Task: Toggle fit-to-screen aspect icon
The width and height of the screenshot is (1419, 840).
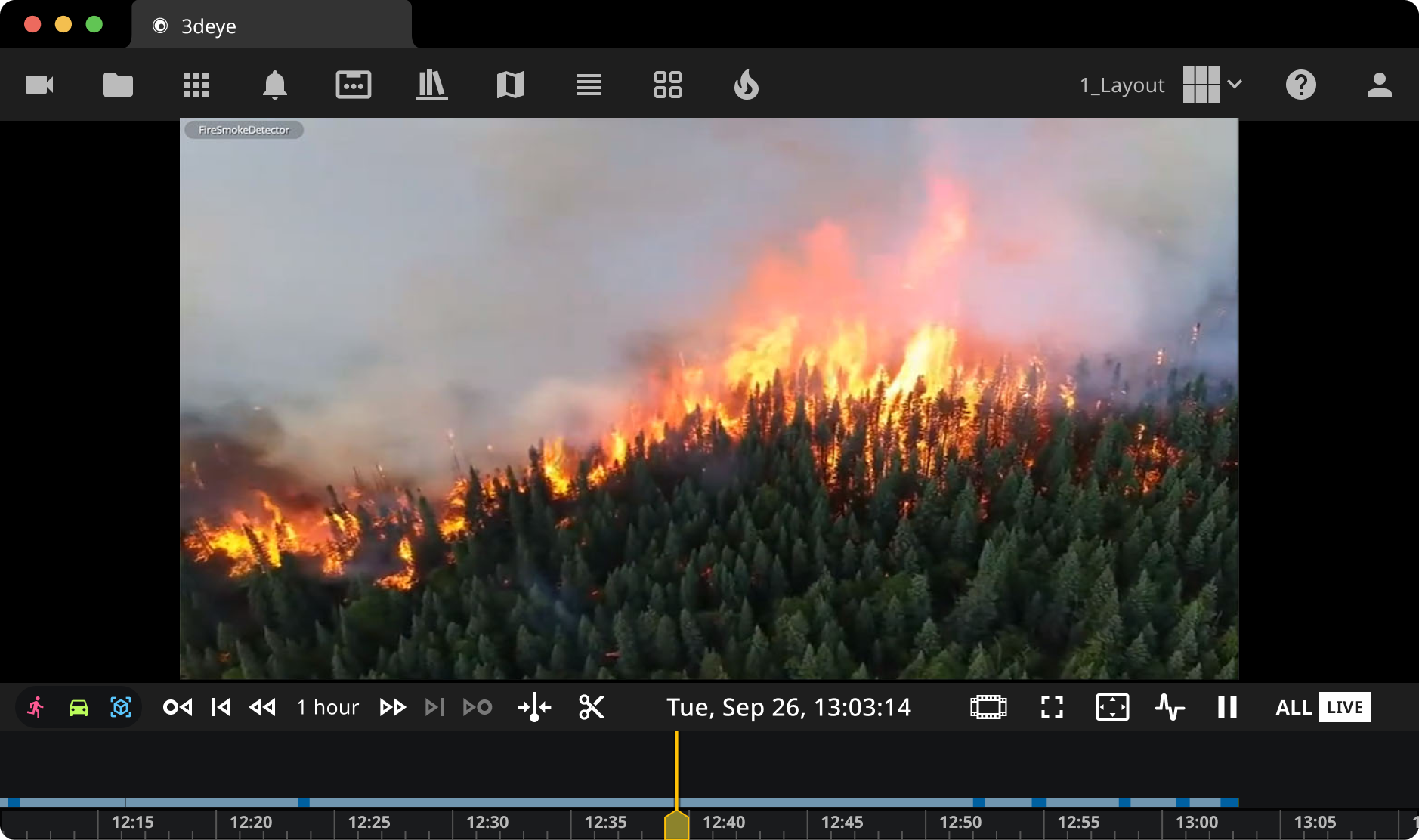Action: click(x=1112, y=707)
